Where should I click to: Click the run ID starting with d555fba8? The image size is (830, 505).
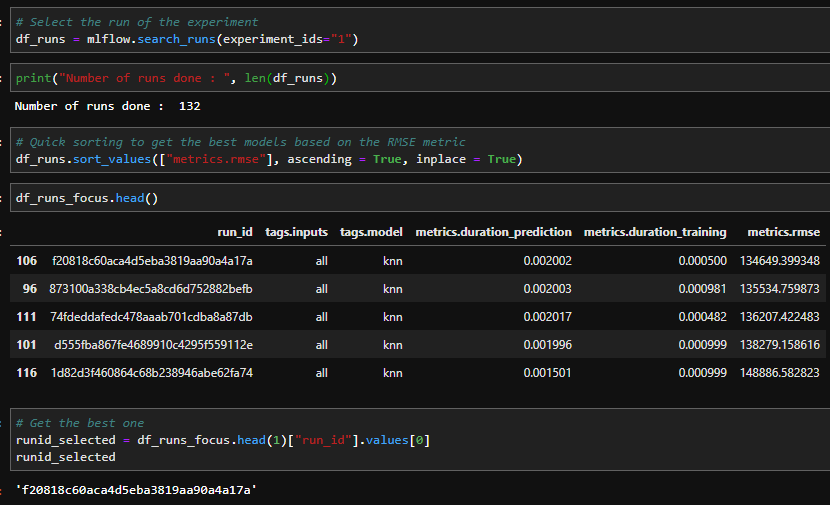[153, 345]
